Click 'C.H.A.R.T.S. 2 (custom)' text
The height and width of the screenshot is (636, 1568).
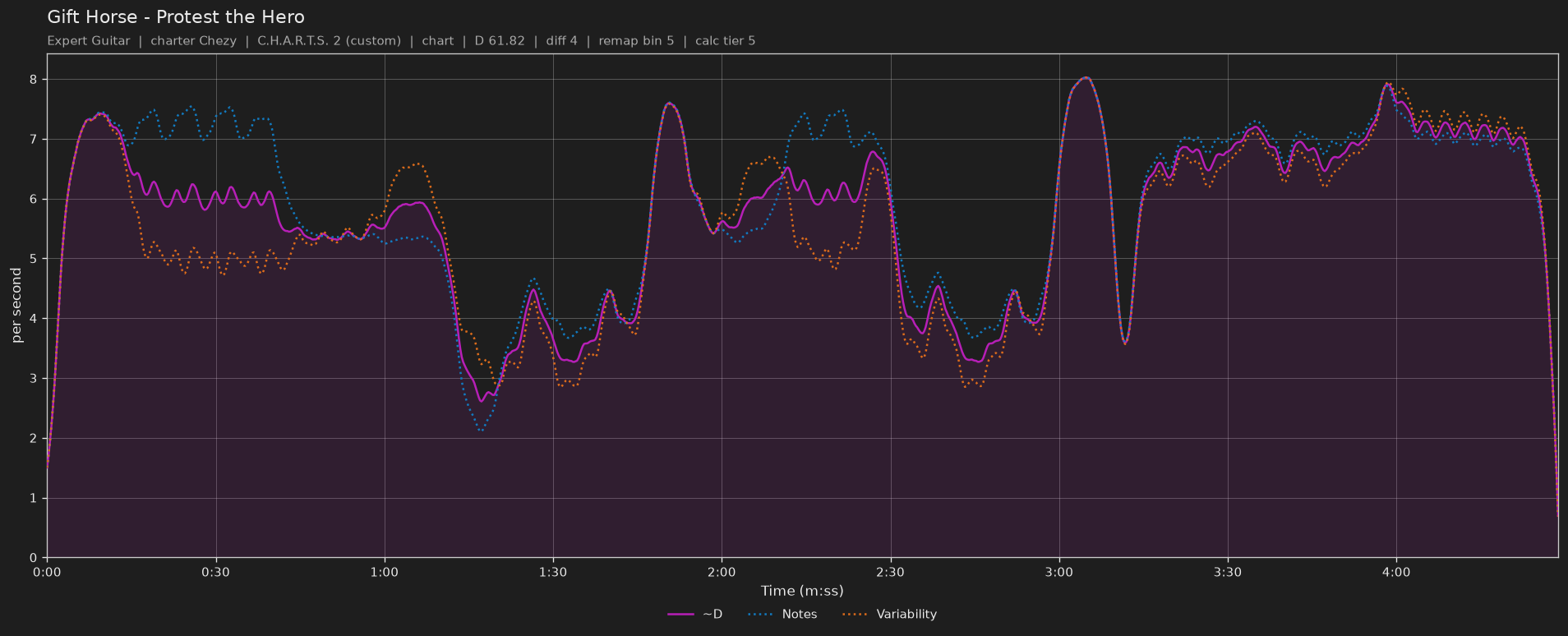click(330, 41)
